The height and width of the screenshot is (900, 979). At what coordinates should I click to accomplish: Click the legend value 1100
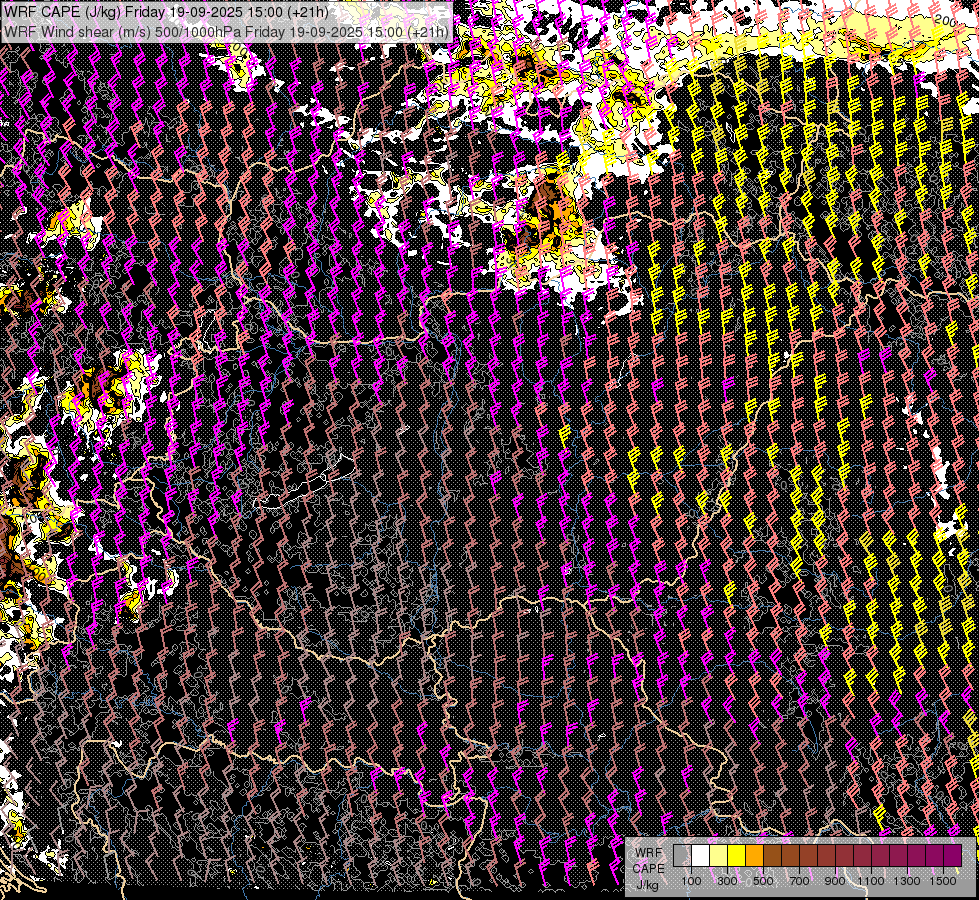point(870,881)
